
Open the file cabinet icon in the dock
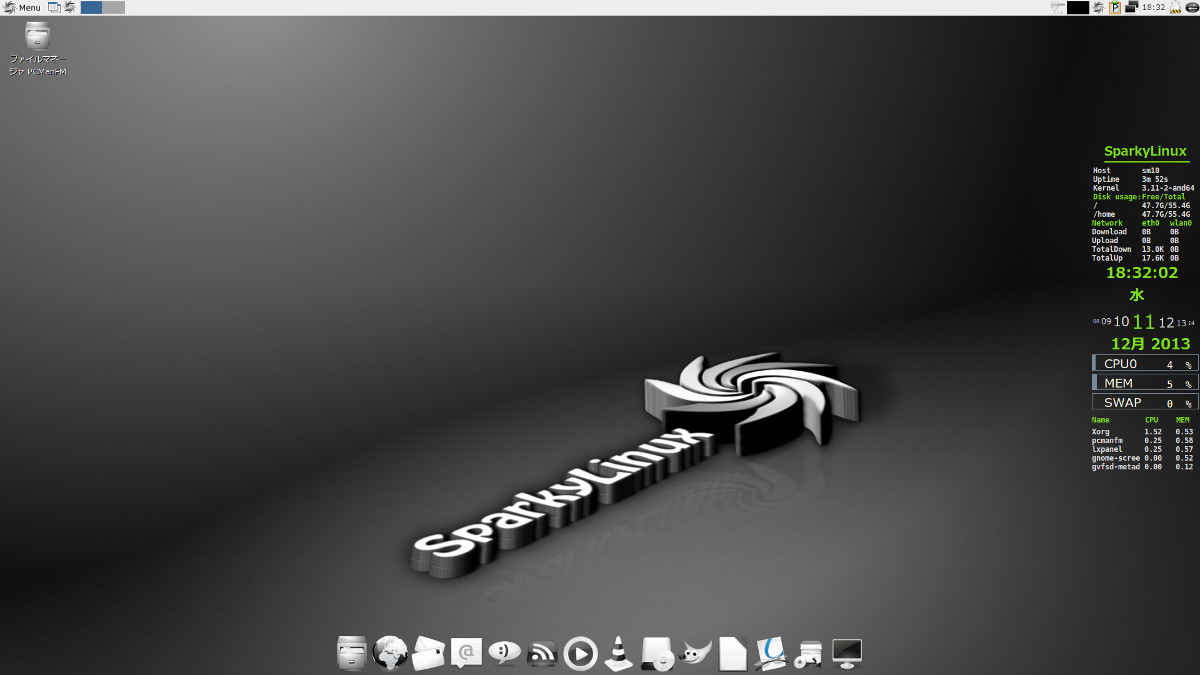(352, 653)
